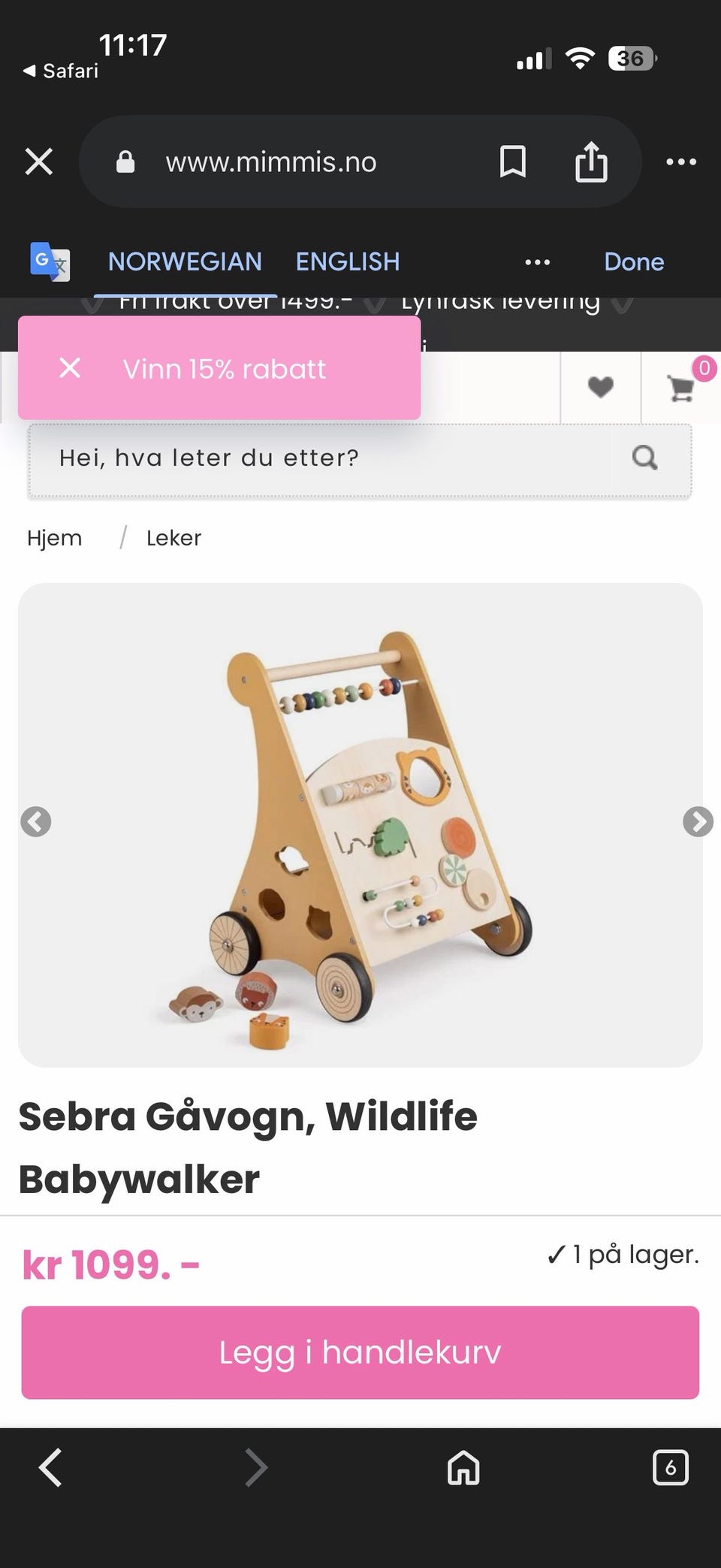Screen dimensions: 721x1568
Task: Click the search magnifier icon
Action: pyautogui.click(x=644, y=458)
